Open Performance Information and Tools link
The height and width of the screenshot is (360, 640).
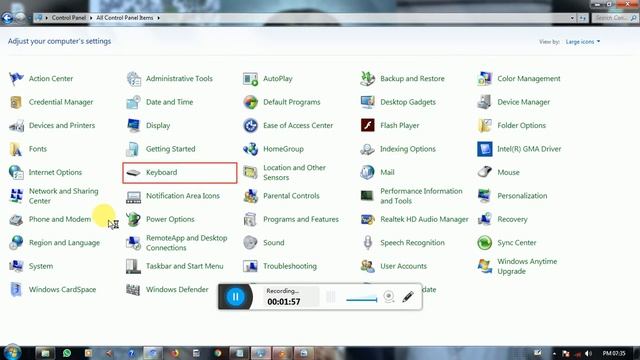coord(421,196)
